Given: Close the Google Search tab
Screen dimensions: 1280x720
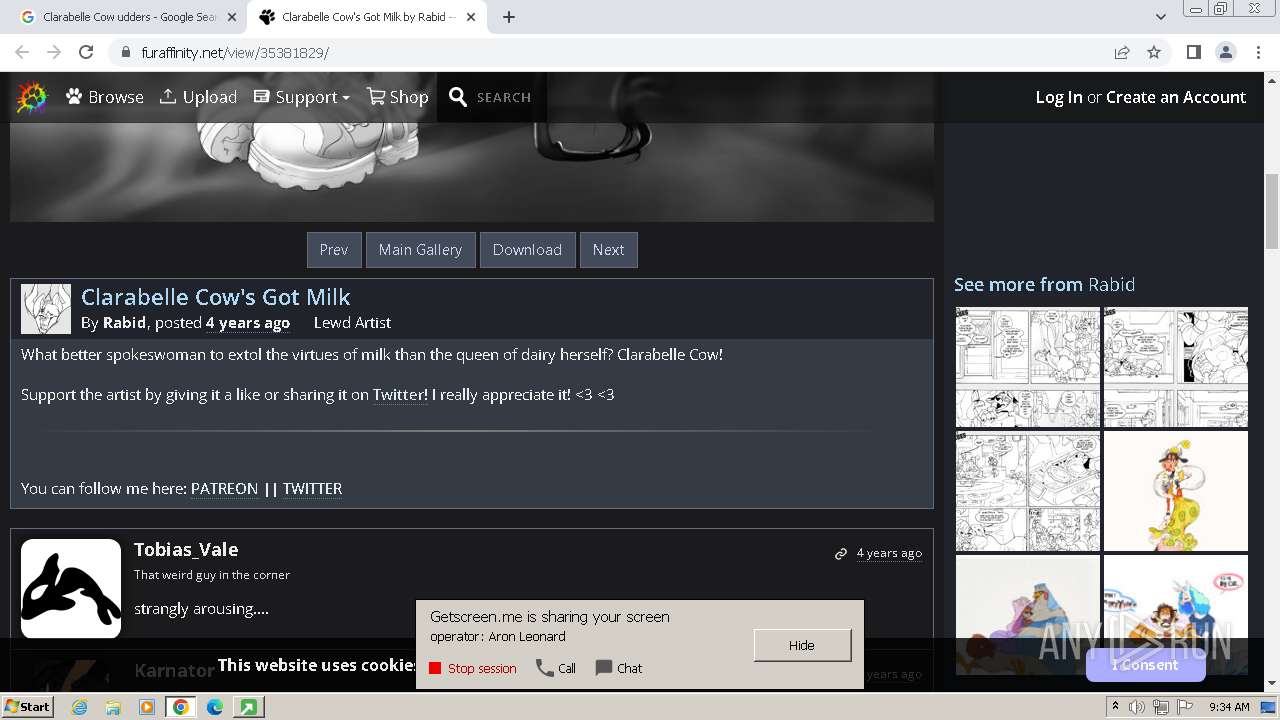Looking at the screenshot, I should pos(232,17).
